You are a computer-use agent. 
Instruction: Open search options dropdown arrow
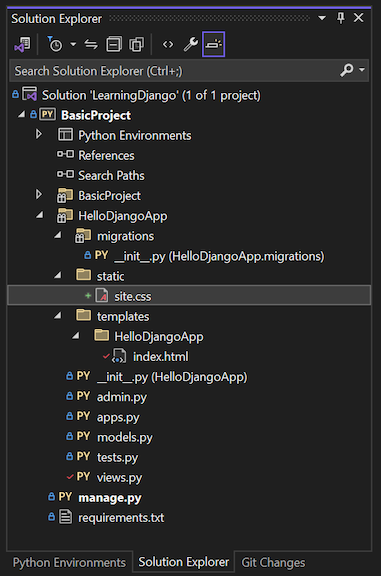(x=362, y=69)
